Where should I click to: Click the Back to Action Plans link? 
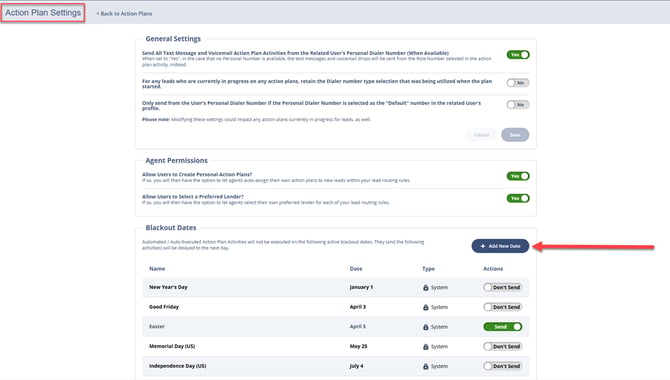124,14
